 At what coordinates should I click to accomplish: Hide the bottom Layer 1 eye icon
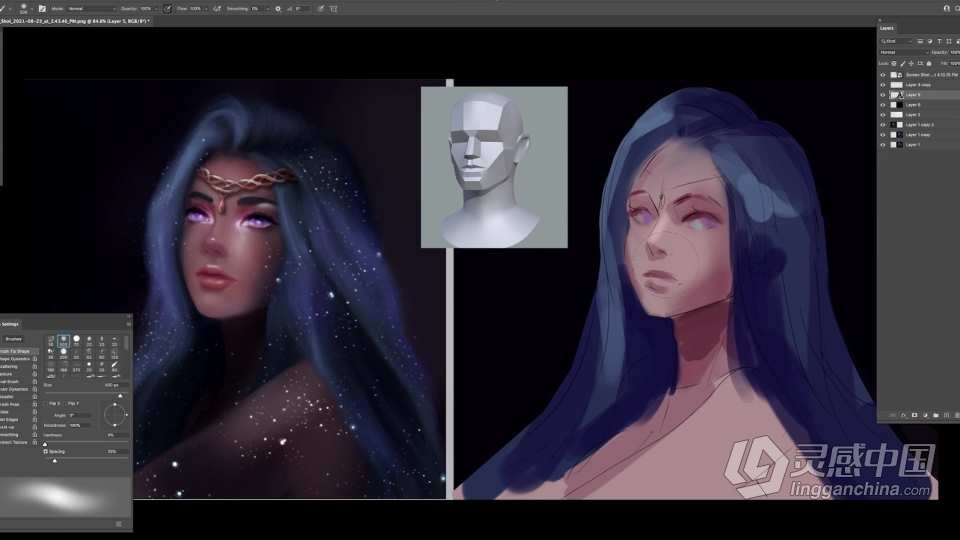[883, 144]
